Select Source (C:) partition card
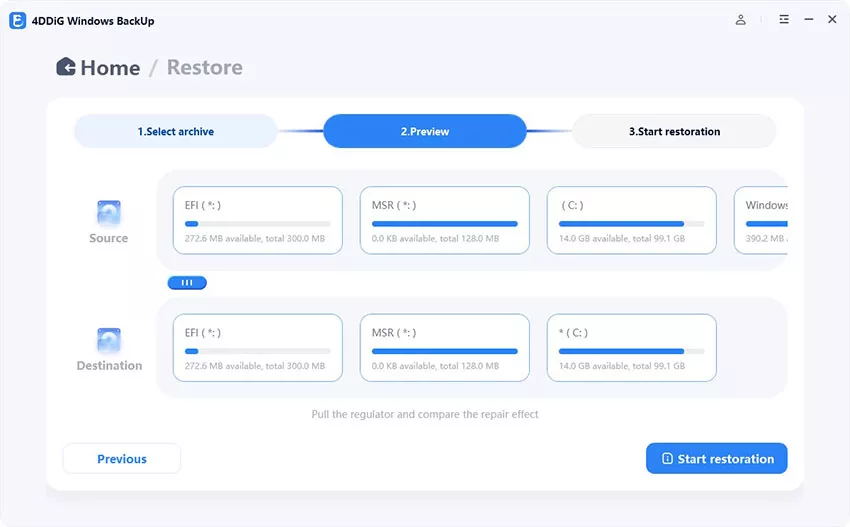850x527 pixels. click(x=632, y=220)
